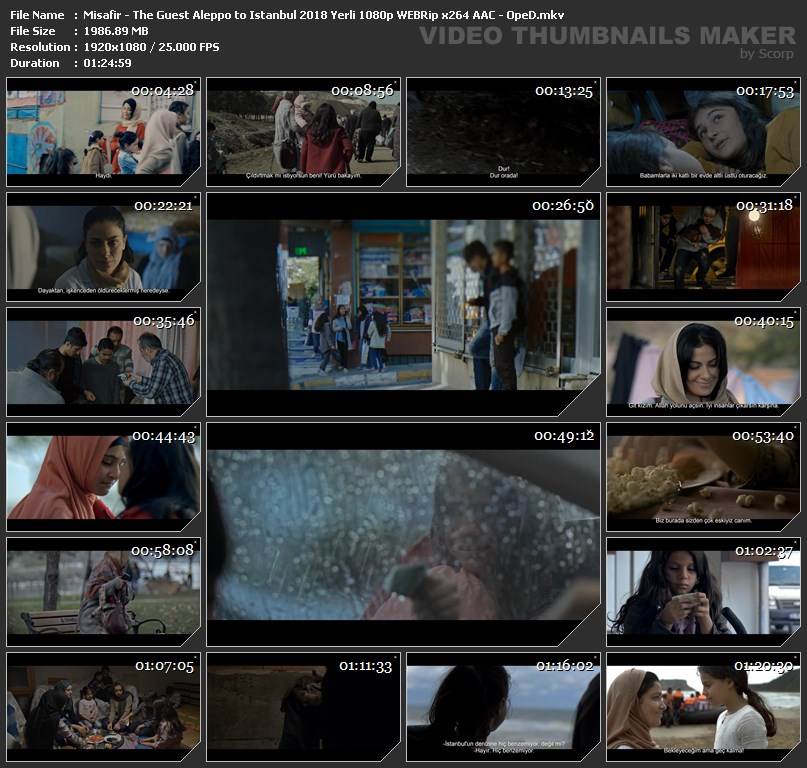807x768 pixels.
Task: Choose the thumbnail at 01:02:37
Action: (x=704, y=592)
